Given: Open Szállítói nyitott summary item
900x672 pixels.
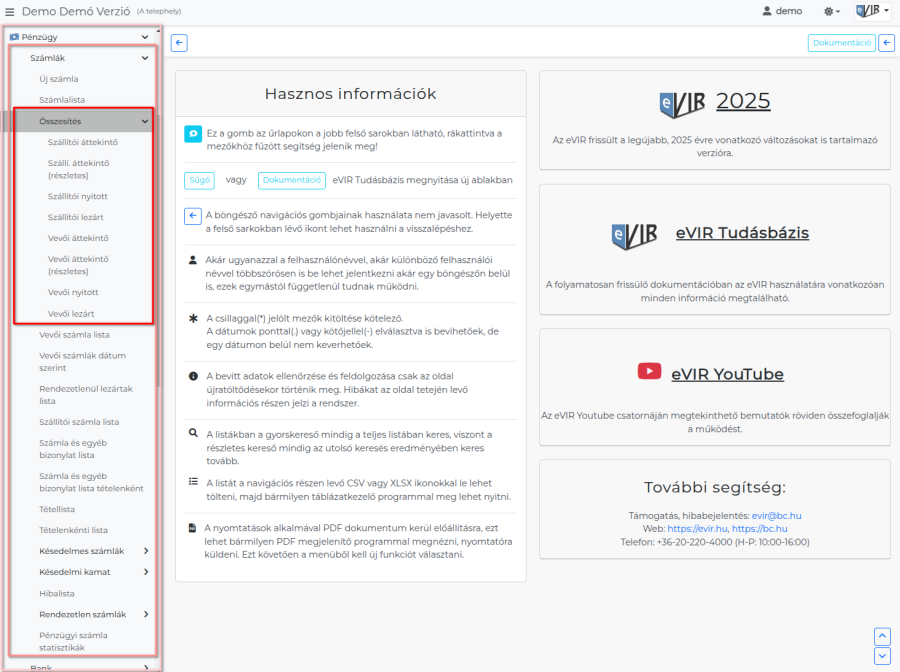Looking at the screenshot, I should pyautogui.click(x=78, y=196).
